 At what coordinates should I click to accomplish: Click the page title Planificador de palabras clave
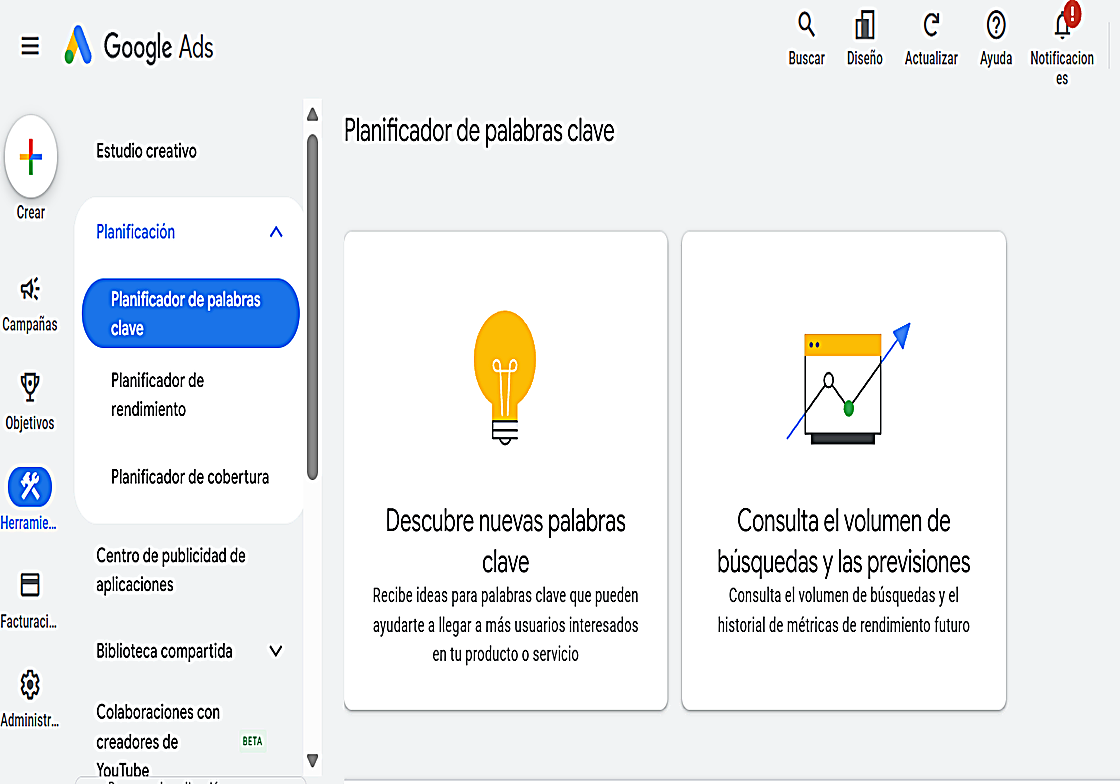[x=479, y=131]
